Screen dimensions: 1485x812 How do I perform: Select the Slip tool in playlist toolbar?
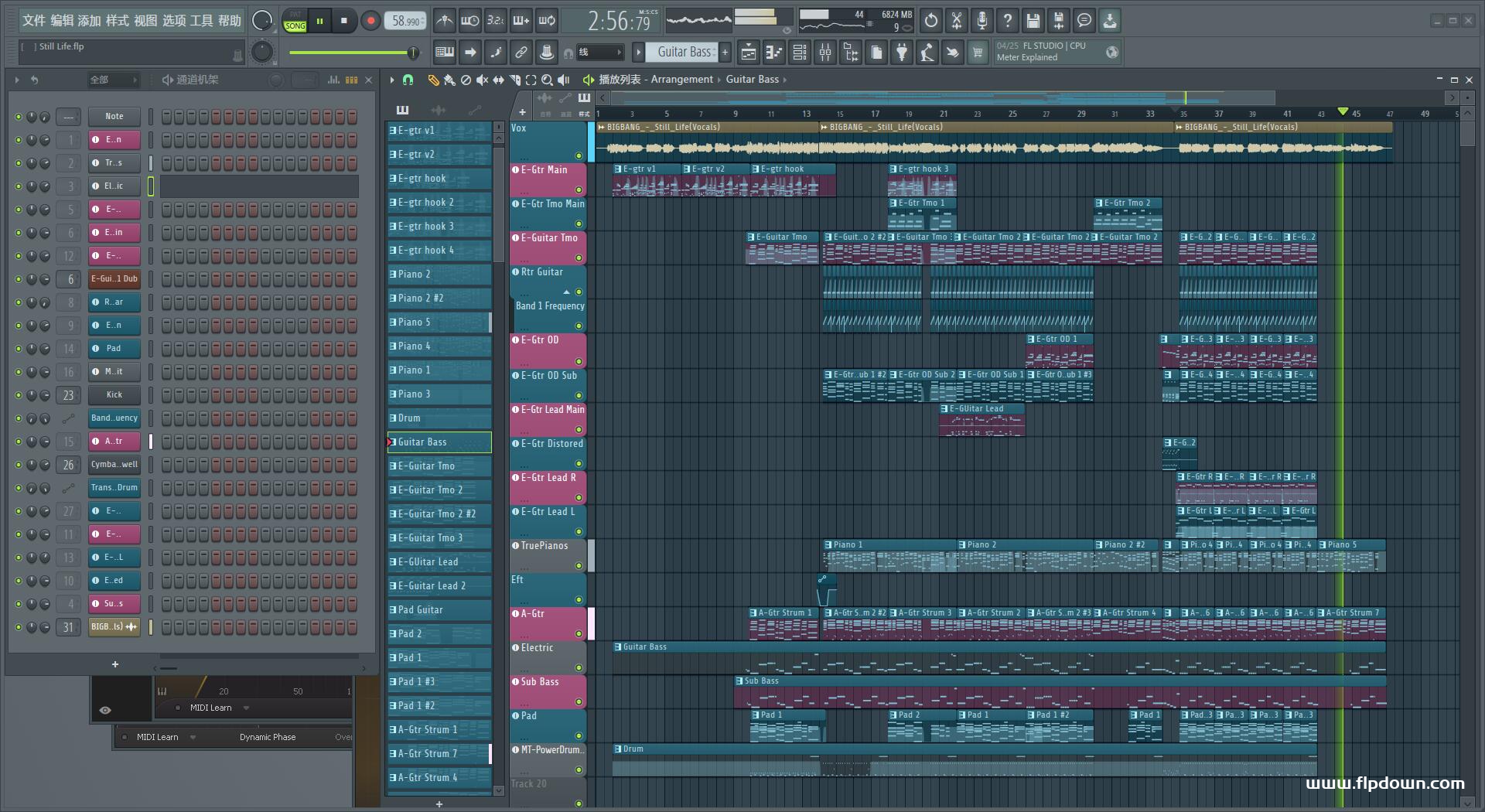498,80
